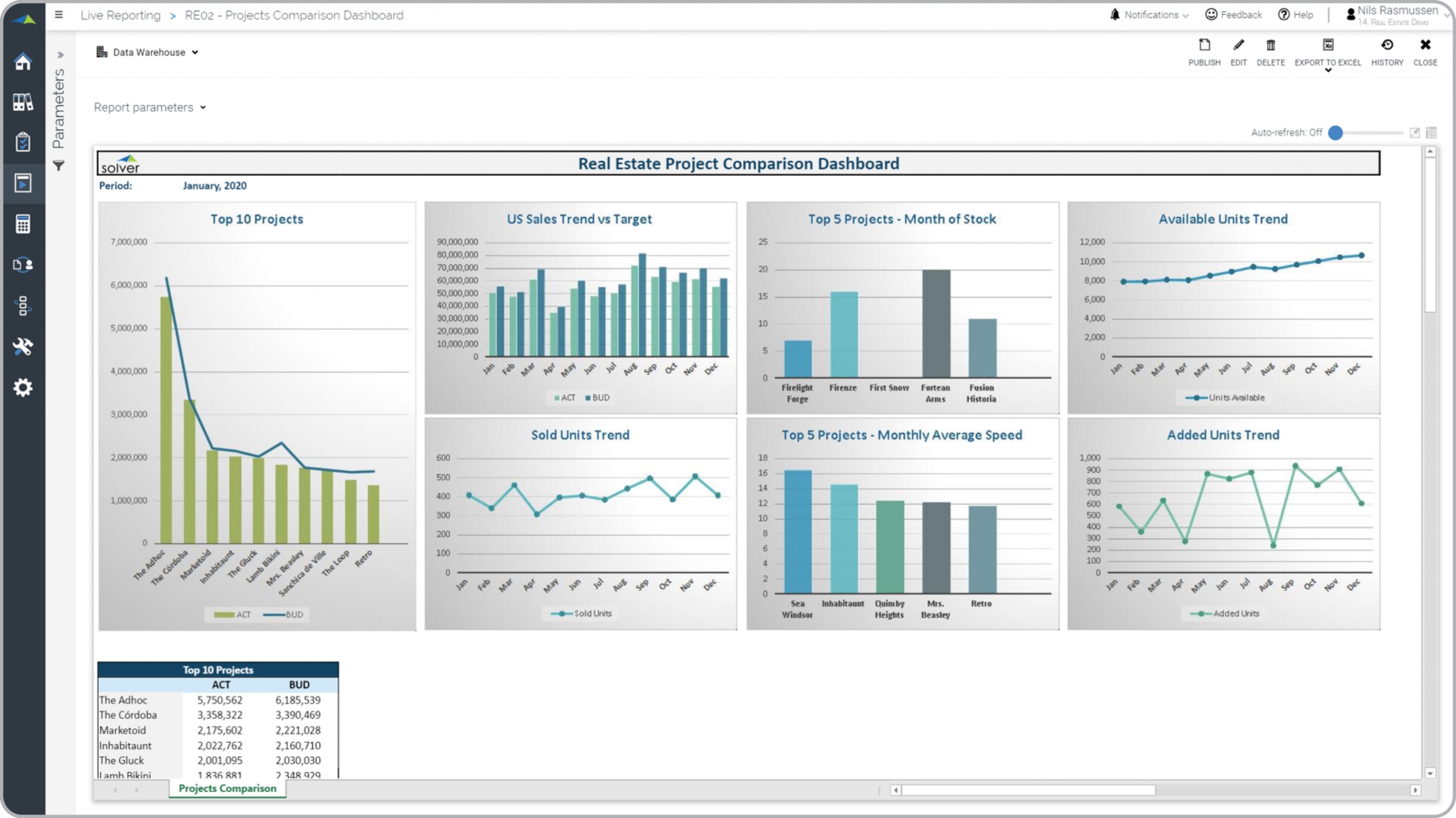Click the Live Reporting breadcrumb link

[121, 15]
